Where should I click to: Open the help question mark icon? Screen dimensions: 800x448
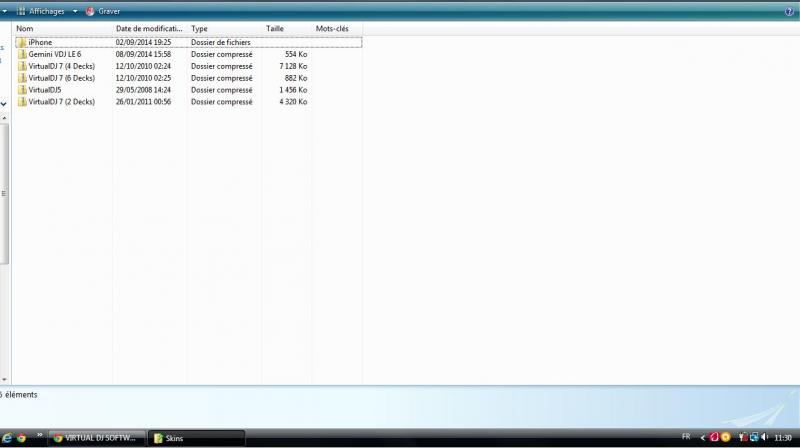[789, 12]
